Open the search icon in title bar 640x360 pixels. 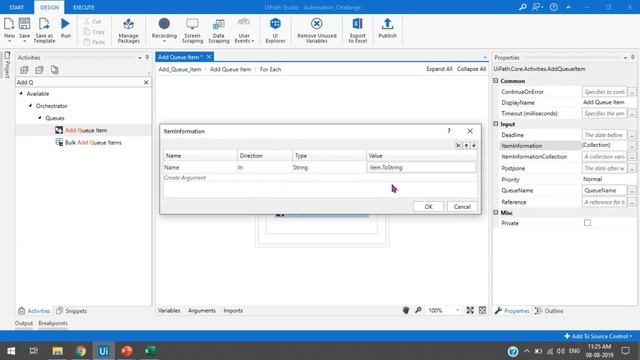tap(522, 7)
